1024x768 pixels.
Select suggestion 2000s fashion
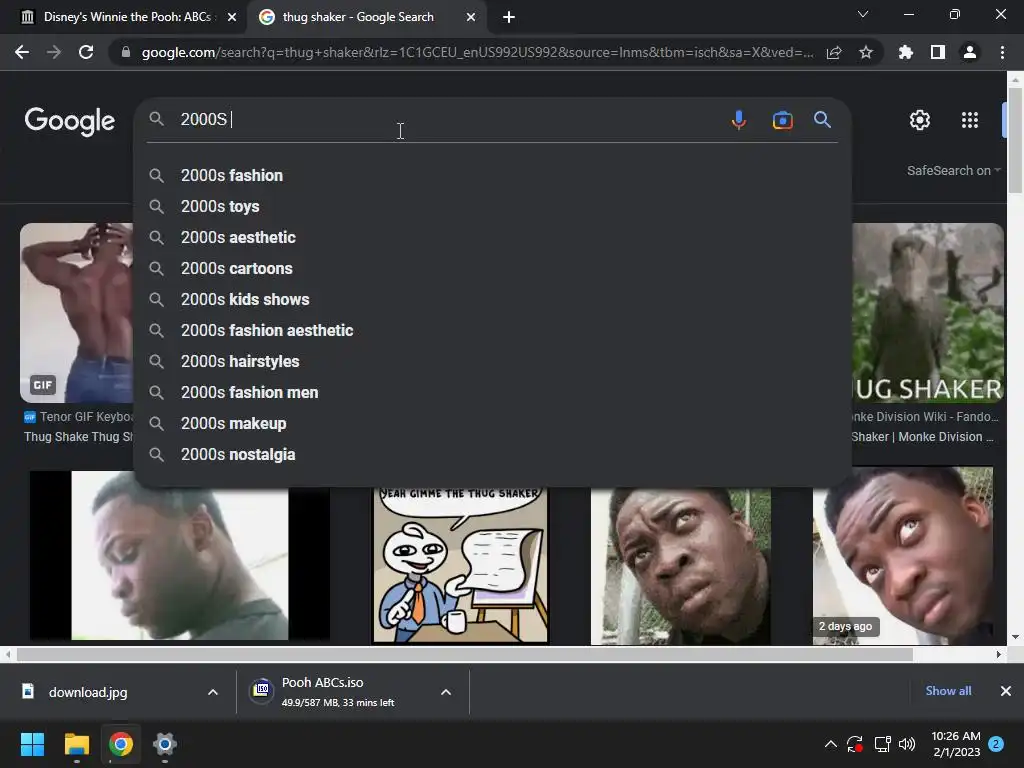[x=492, y=176]
